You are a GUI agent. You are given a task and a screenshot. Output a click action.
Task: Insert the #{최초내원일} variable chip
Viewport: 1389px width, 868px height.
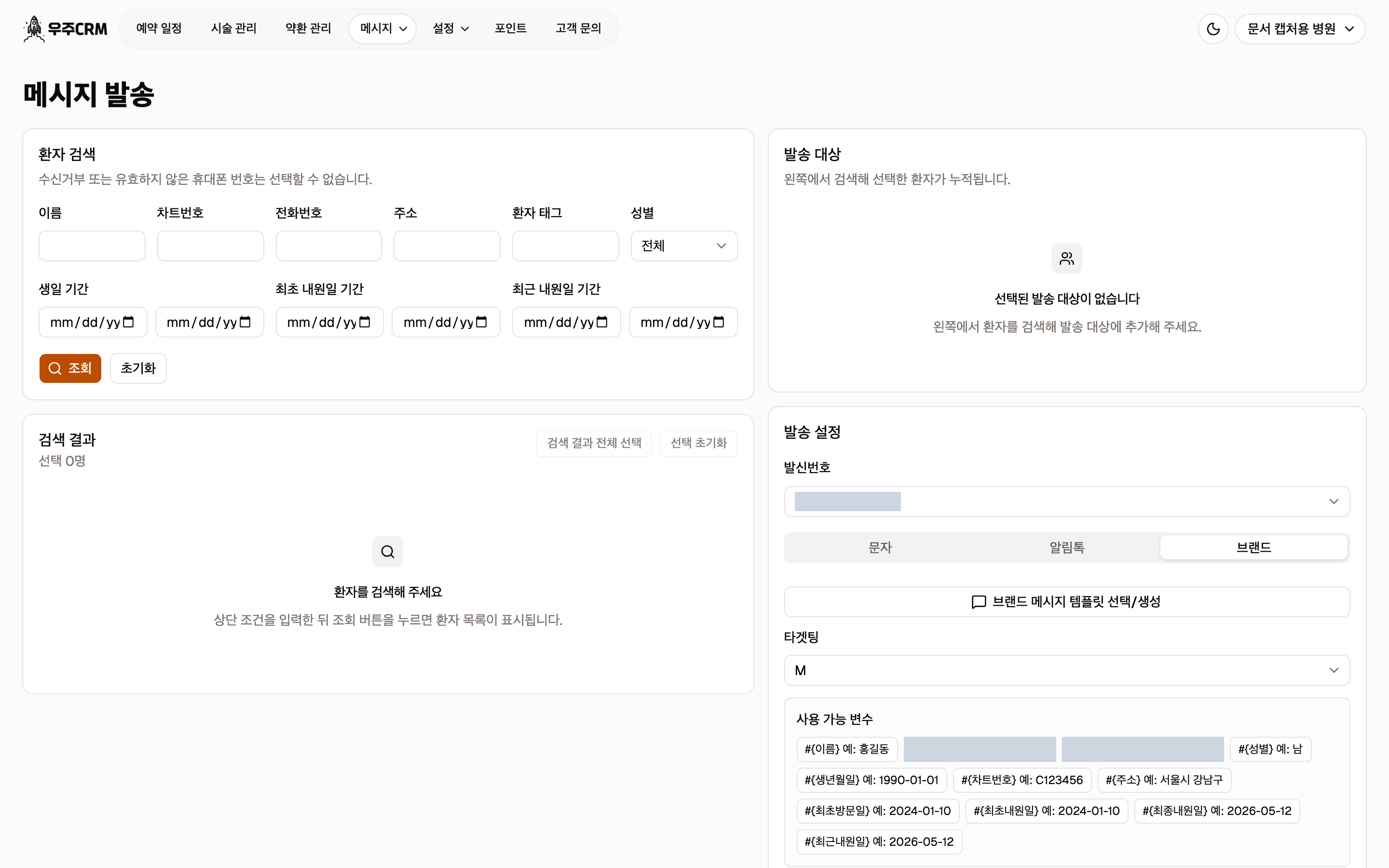tap(1047, 811)
